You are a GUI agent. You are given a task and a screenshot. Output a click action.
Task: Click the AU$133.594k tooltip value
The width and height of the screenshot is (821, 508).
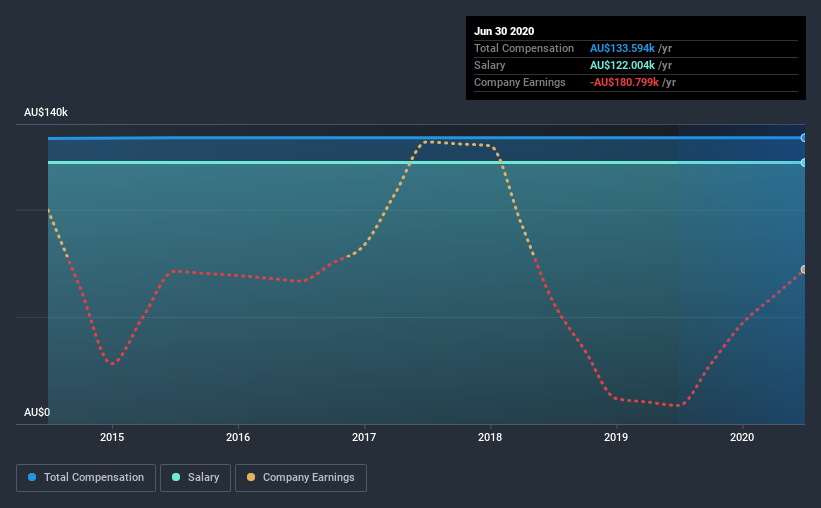622,48
